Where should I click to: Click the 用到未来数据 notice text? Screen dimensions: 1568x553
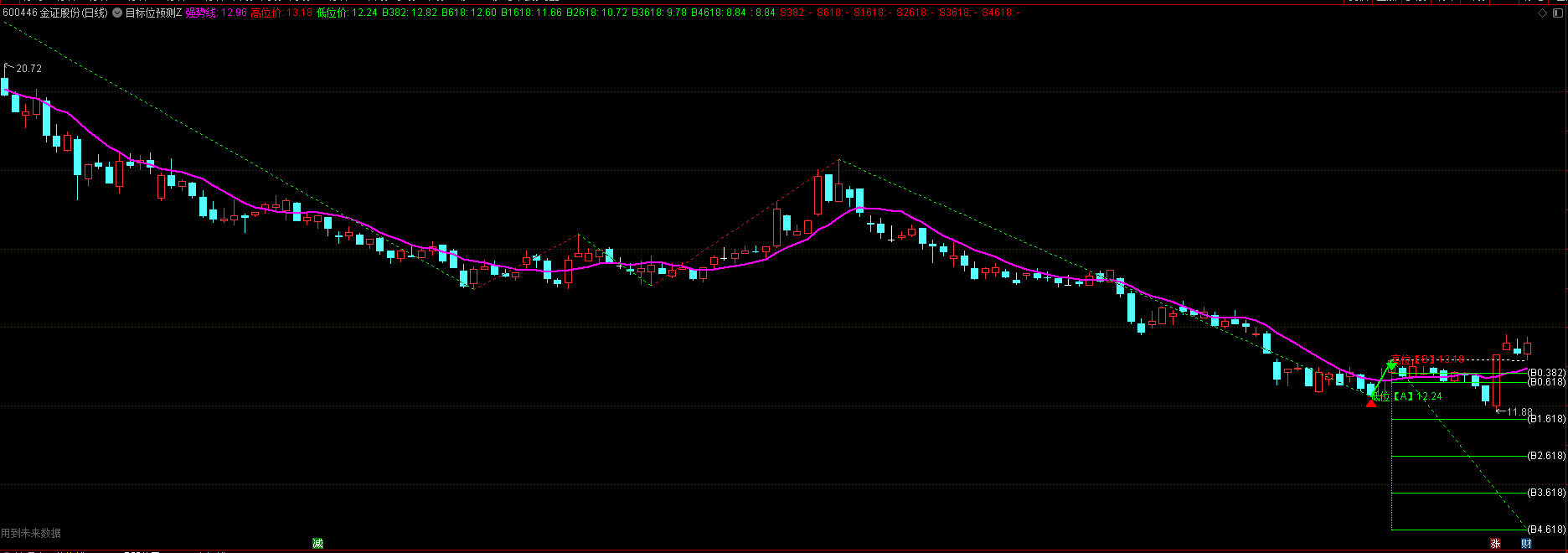pyautogui.click(x=31, y=533)
